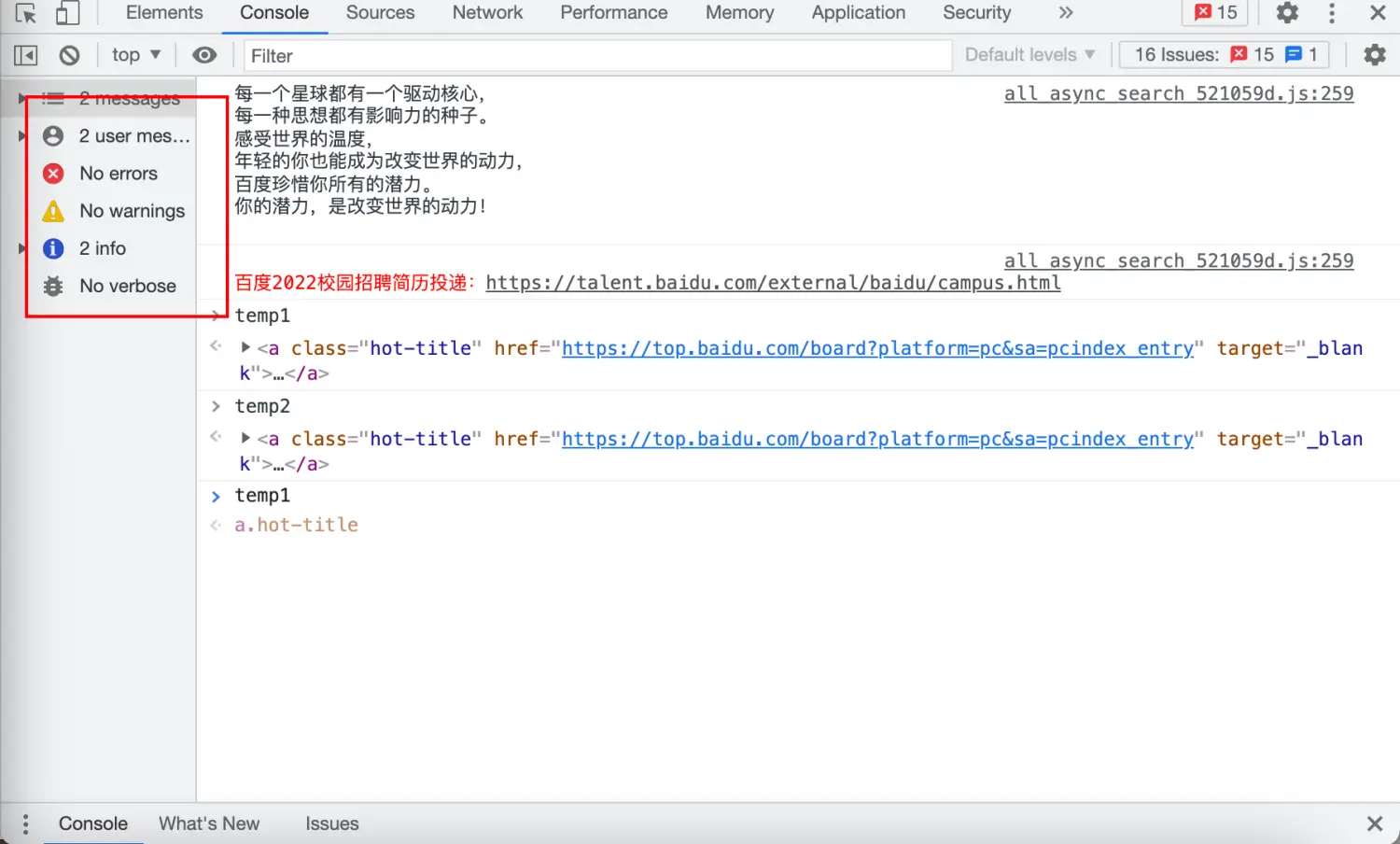Click into the console Filter input

(597, 55)
